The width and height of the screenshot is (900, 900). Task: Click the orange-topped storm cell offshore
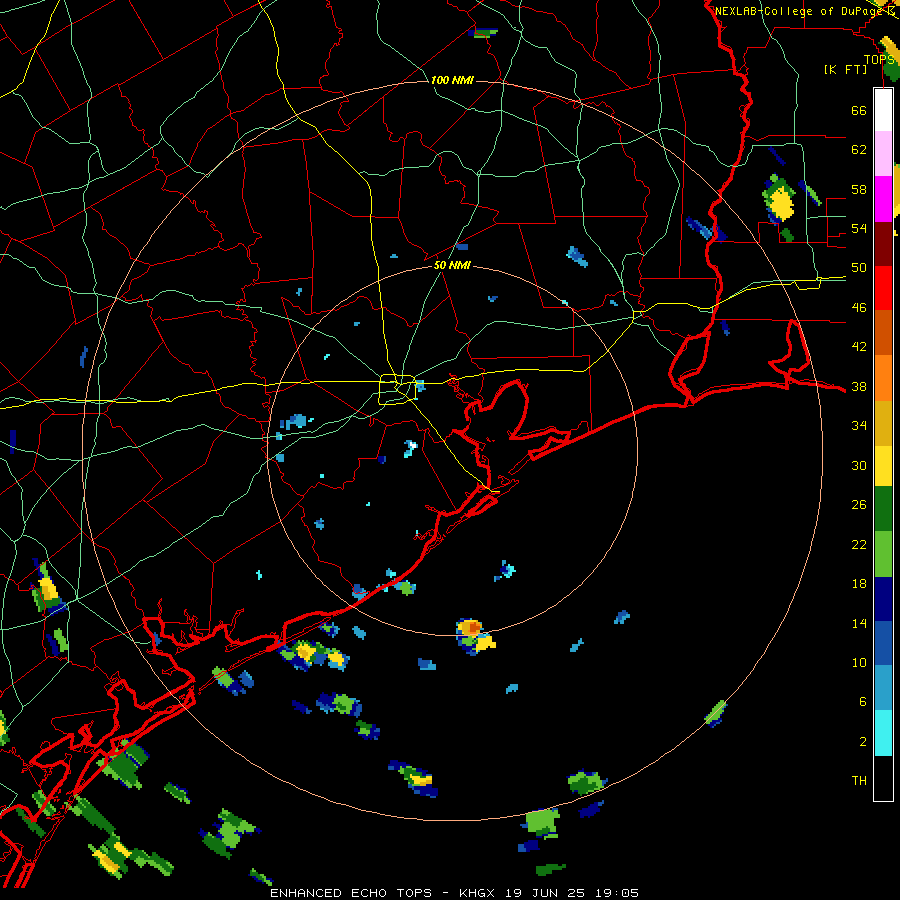[x=474, y=636]
